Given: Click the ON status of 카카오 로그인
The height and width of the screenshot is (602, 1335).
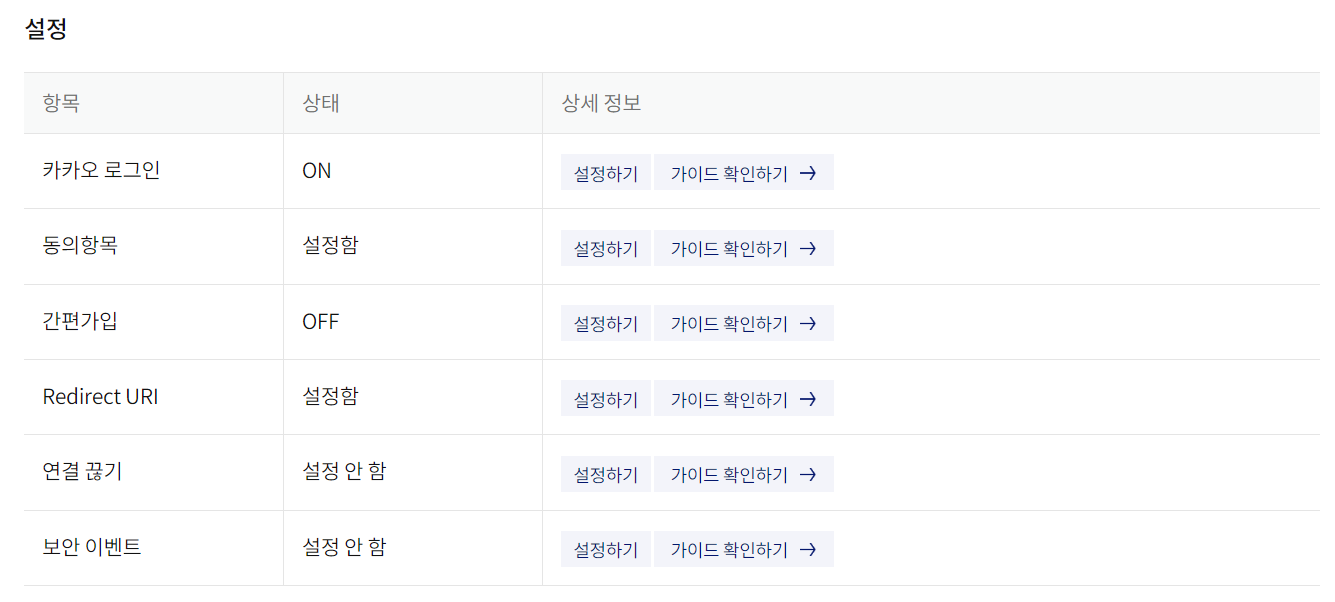Looking at the screenshot, I should tap(317, 171).
